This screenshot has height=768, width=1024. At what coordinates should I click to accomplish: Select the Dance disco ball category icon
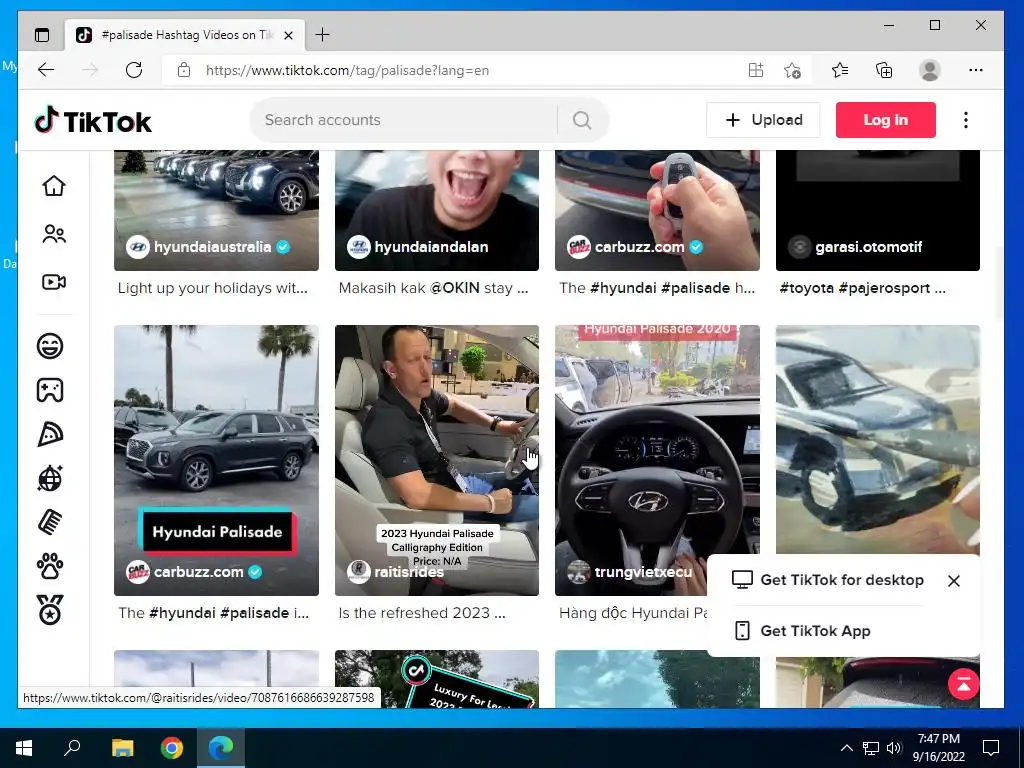click(50, 478)
